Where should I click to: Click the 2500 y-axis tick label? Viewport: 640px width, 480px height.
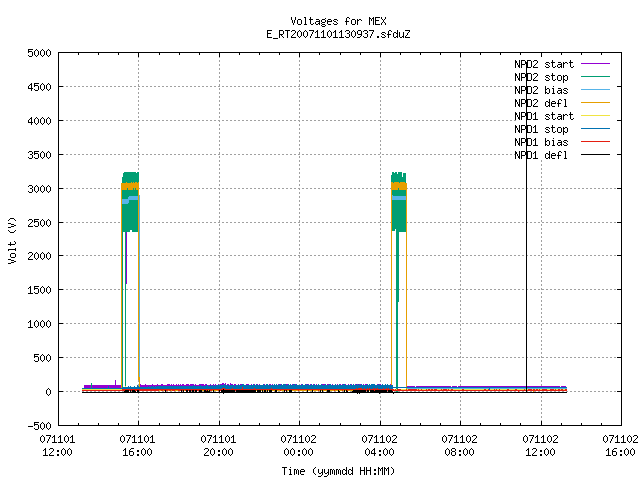39,223
